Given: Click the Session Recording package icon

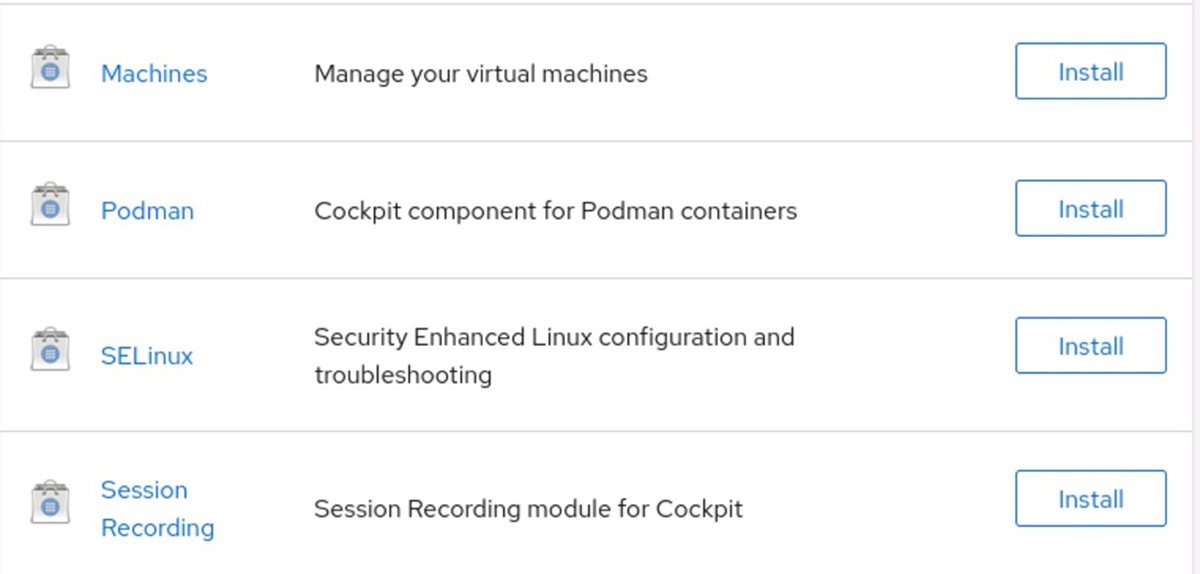Looking at the screenshot, I should [50, 502].
